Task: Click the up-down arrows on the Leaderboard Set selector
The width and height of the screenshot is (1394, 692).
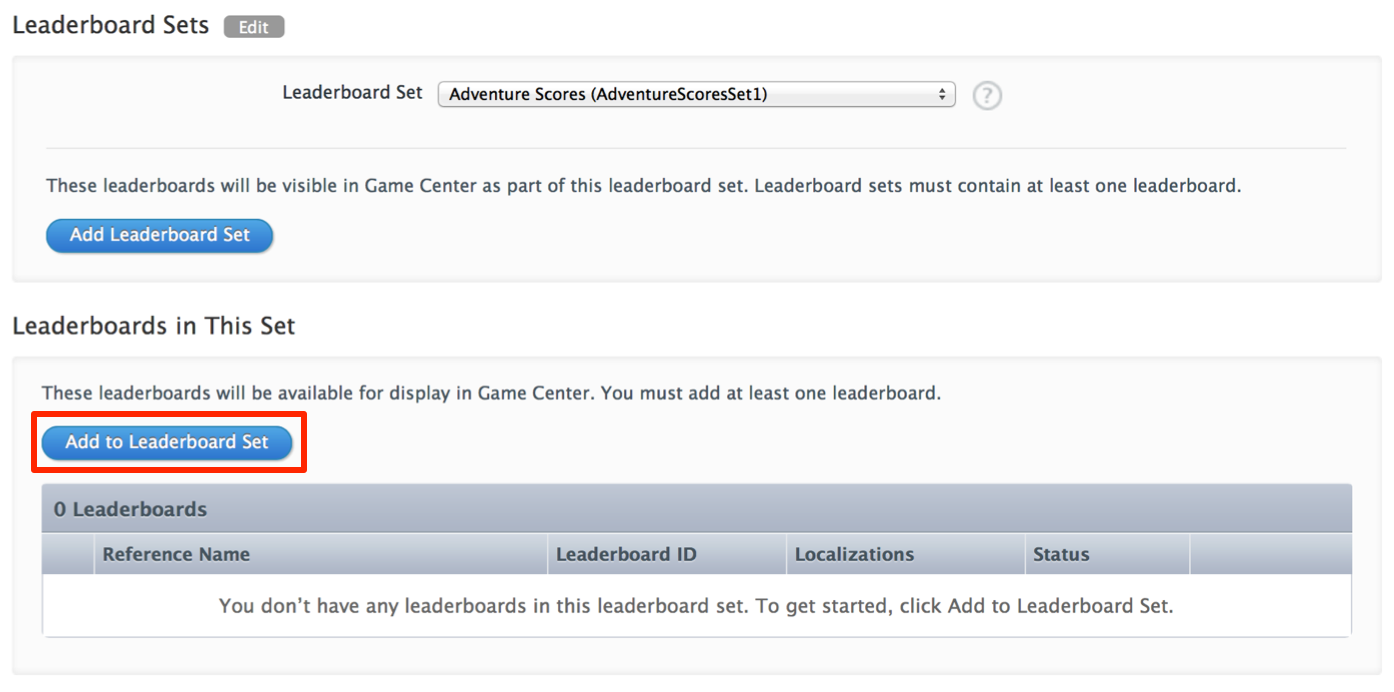Action: [941, 95]
